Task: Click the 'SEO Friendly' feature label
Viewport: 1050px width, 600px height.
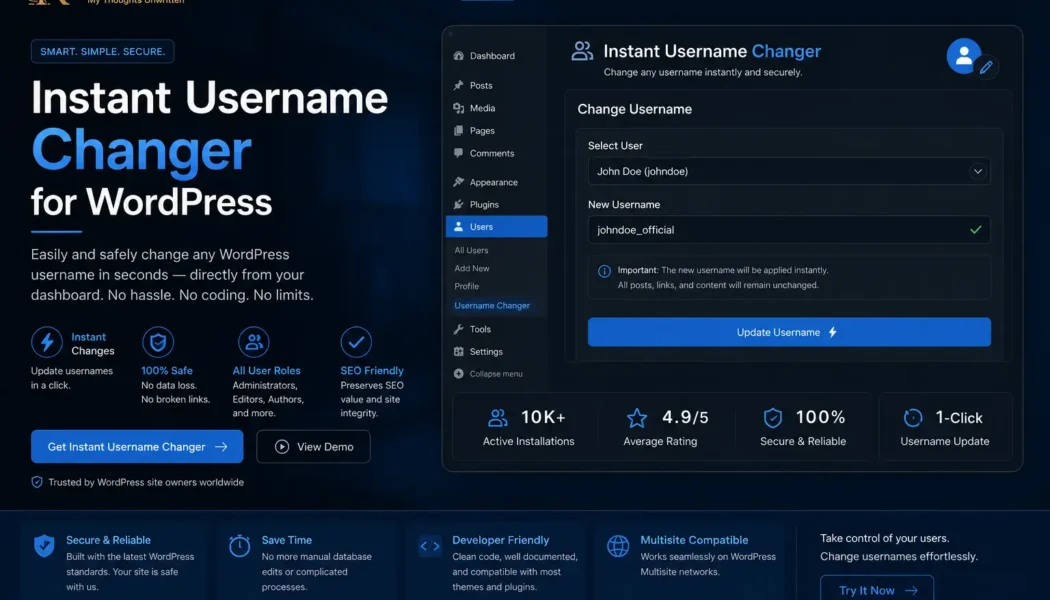Action: pos(372,370)
